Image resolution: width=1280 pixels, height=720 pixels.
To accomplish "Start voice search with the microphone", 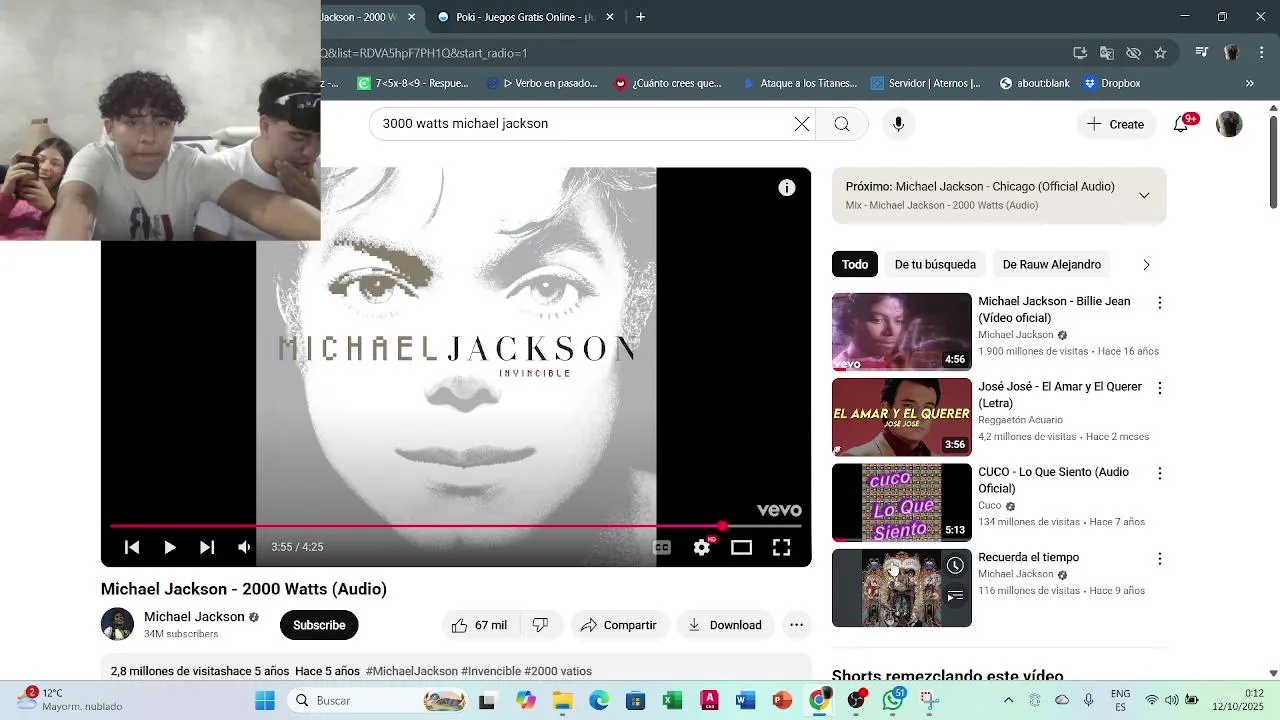I will coord(898,124).
